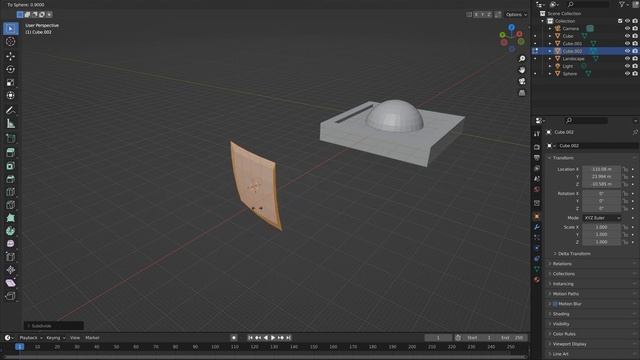
Task: Click the viewport pan hand icon
Action: click(x=522, y=70)
